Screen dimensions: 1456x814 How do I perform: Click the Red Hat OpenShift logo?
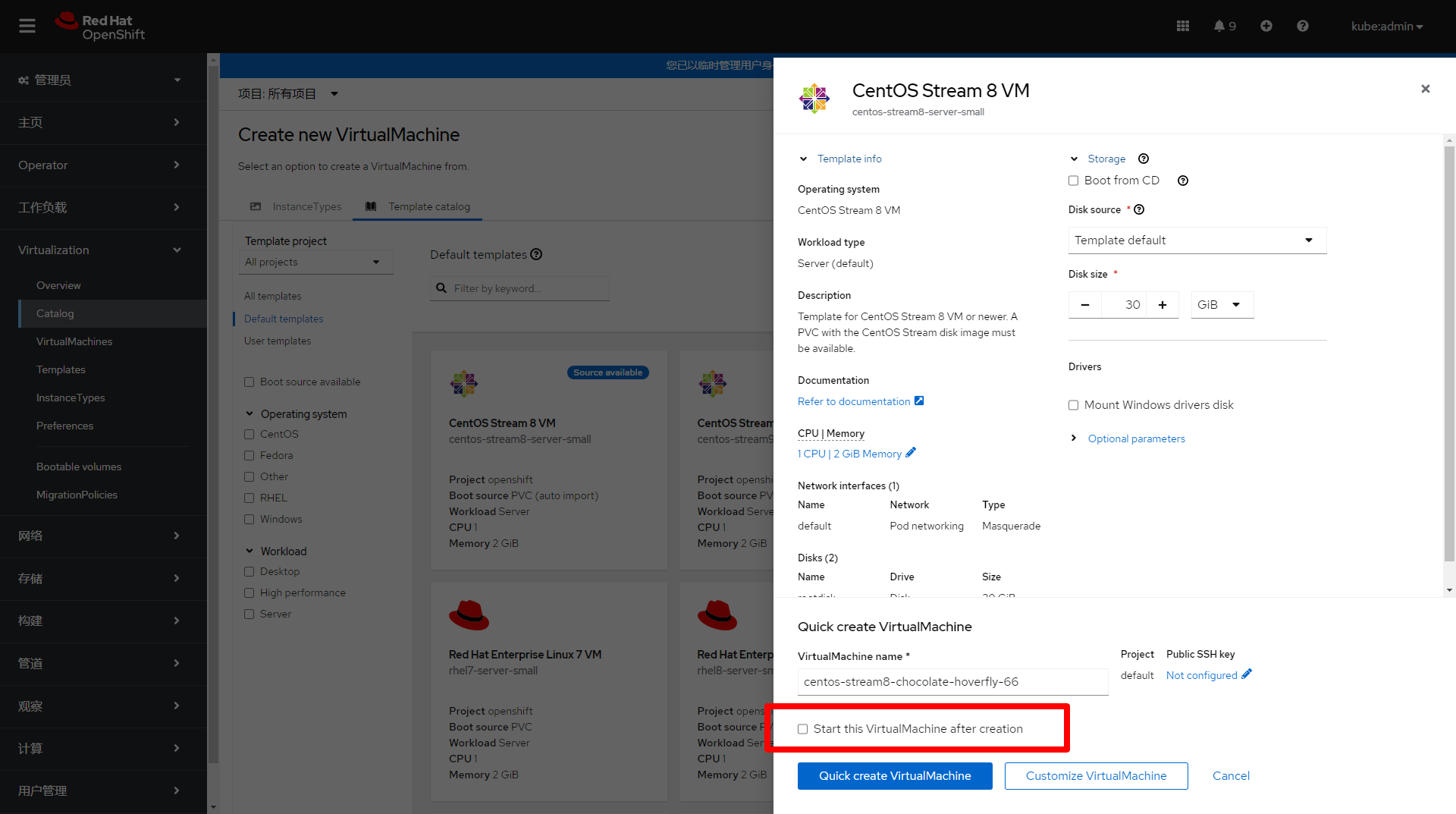[99, 27]
